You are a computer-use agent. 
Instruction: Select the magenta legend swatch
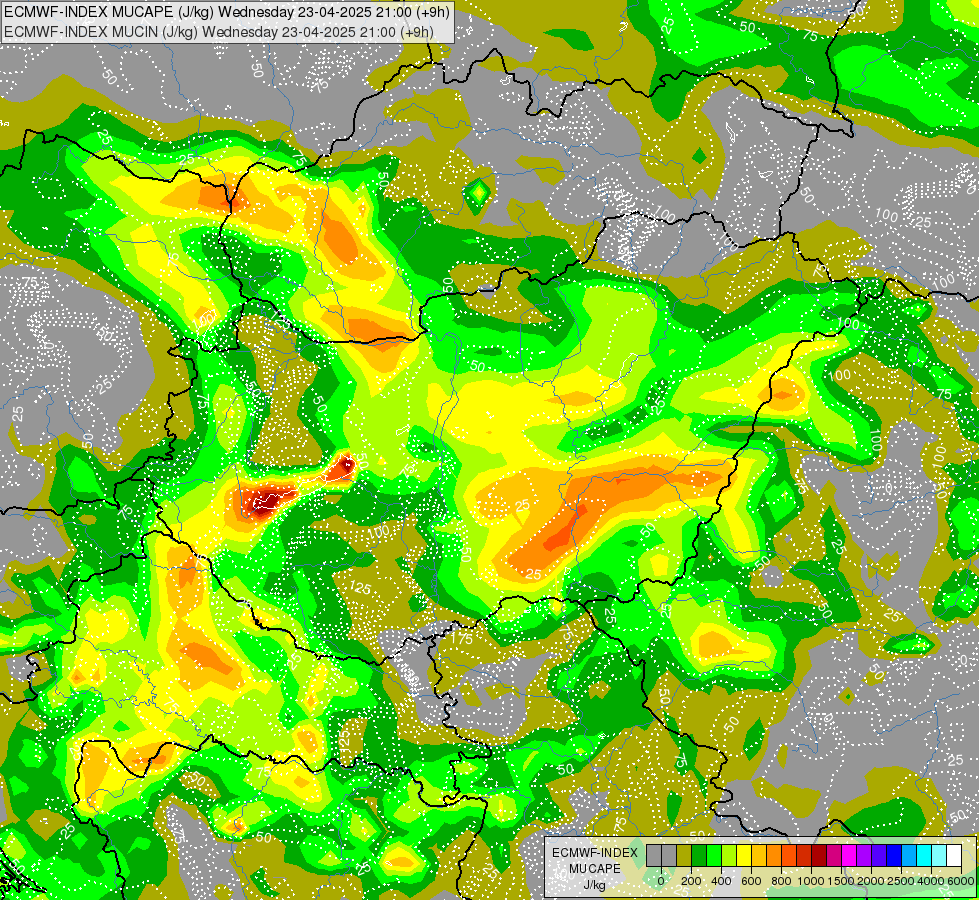pos(850,856)
